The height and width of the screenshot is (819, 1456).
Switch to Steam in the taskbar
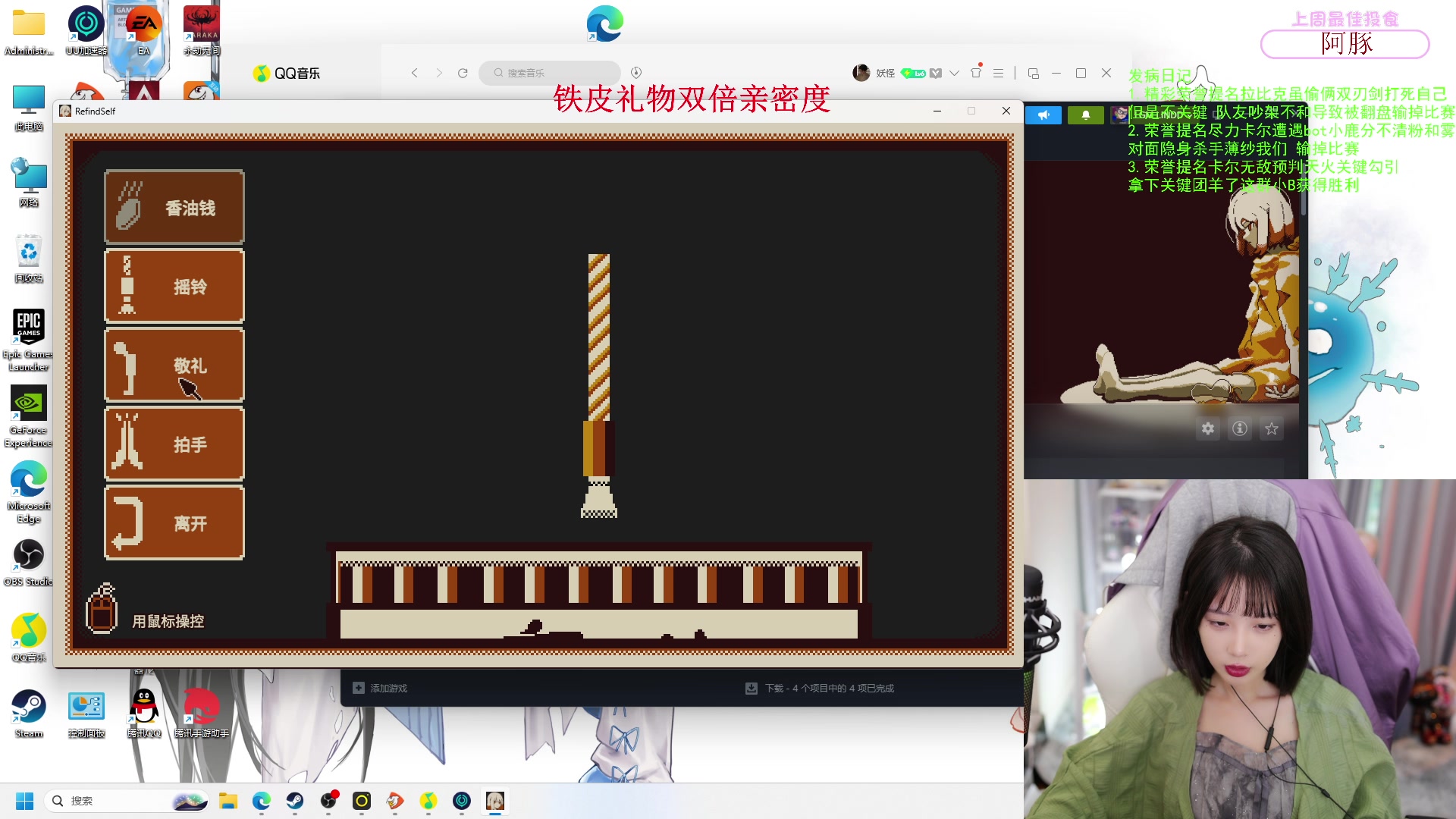click(295, 801)
